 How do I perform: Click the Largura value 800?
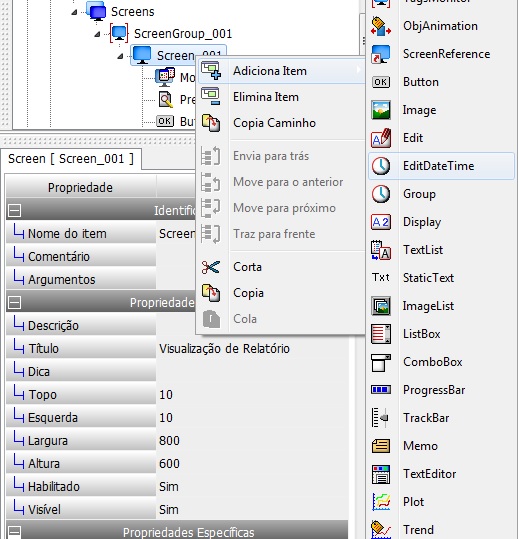(x=169, y=441)
